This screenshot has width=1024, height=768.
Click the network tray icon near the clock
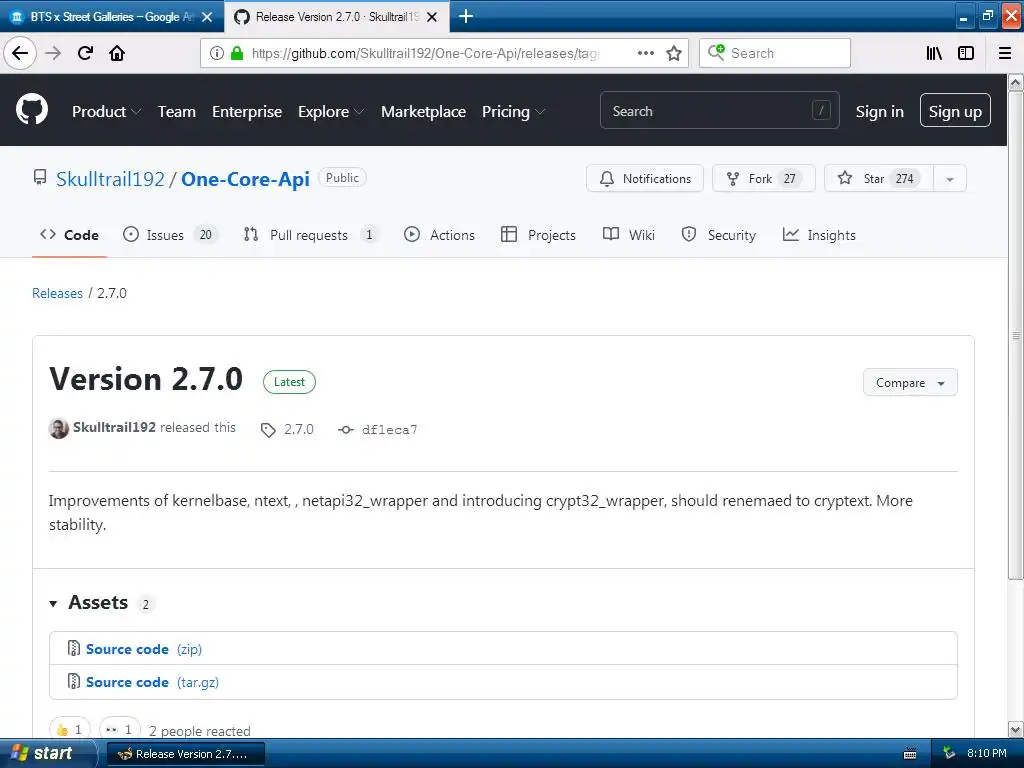tap(949, 753)
